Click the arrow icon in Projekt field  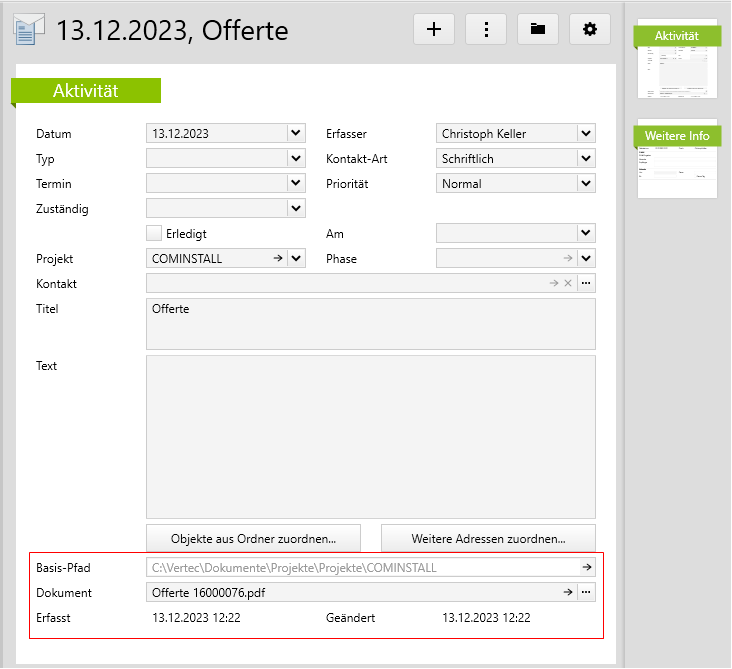277,259
